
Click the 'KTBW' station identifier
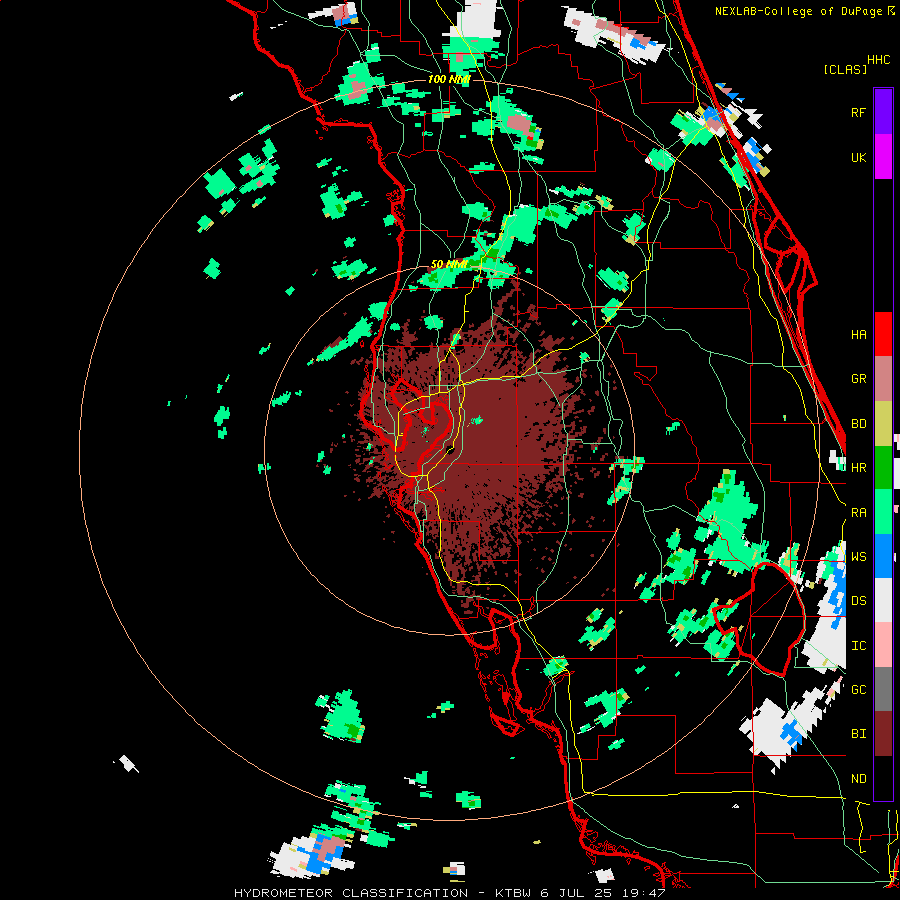click(x=513, y=893)
